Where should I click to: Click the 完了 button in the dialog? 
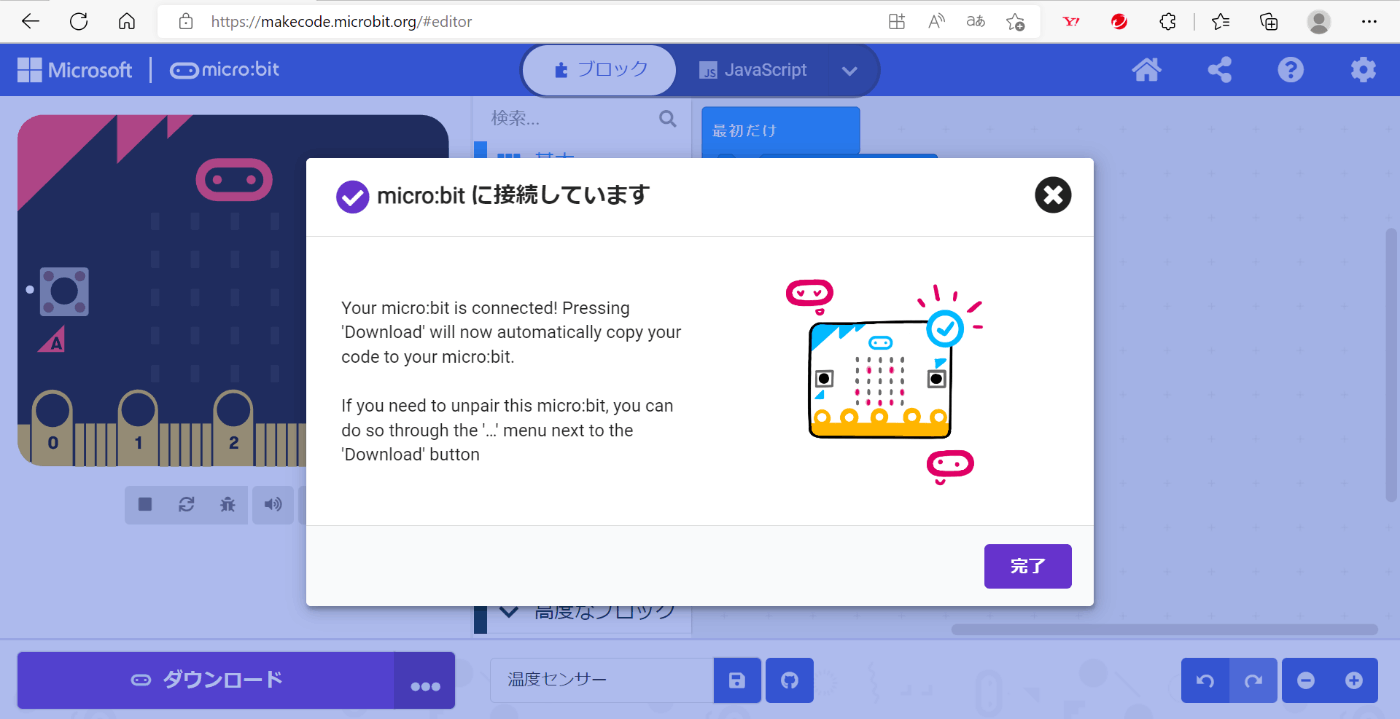coord(1027,566)
